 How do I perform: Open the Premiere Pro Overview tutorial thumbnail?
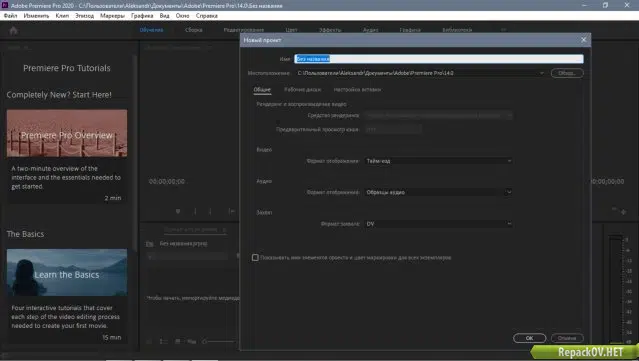67,133
